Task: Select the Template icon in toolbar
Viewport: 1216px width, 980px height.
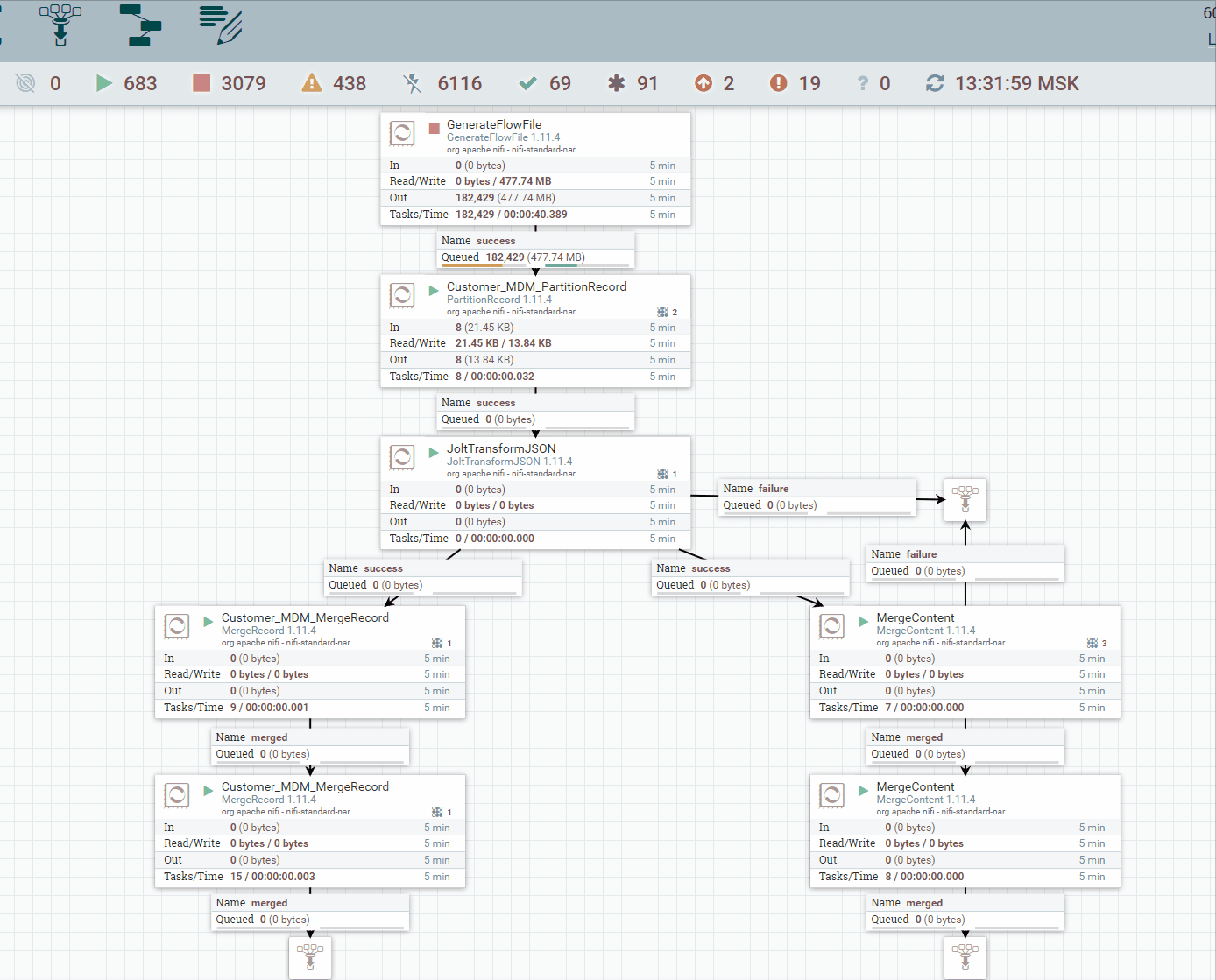Action: tap(140, 25)
